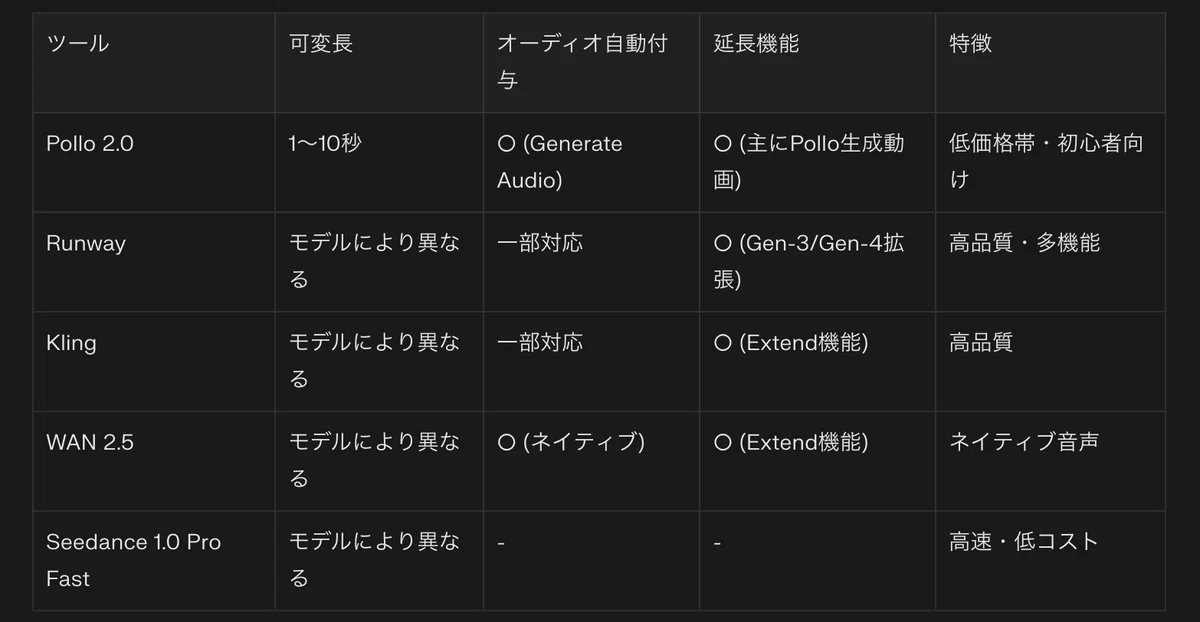The width and height of the screenshot is (1200, 622).
Task: Select the 延長機能 column header
Action: 756,44
